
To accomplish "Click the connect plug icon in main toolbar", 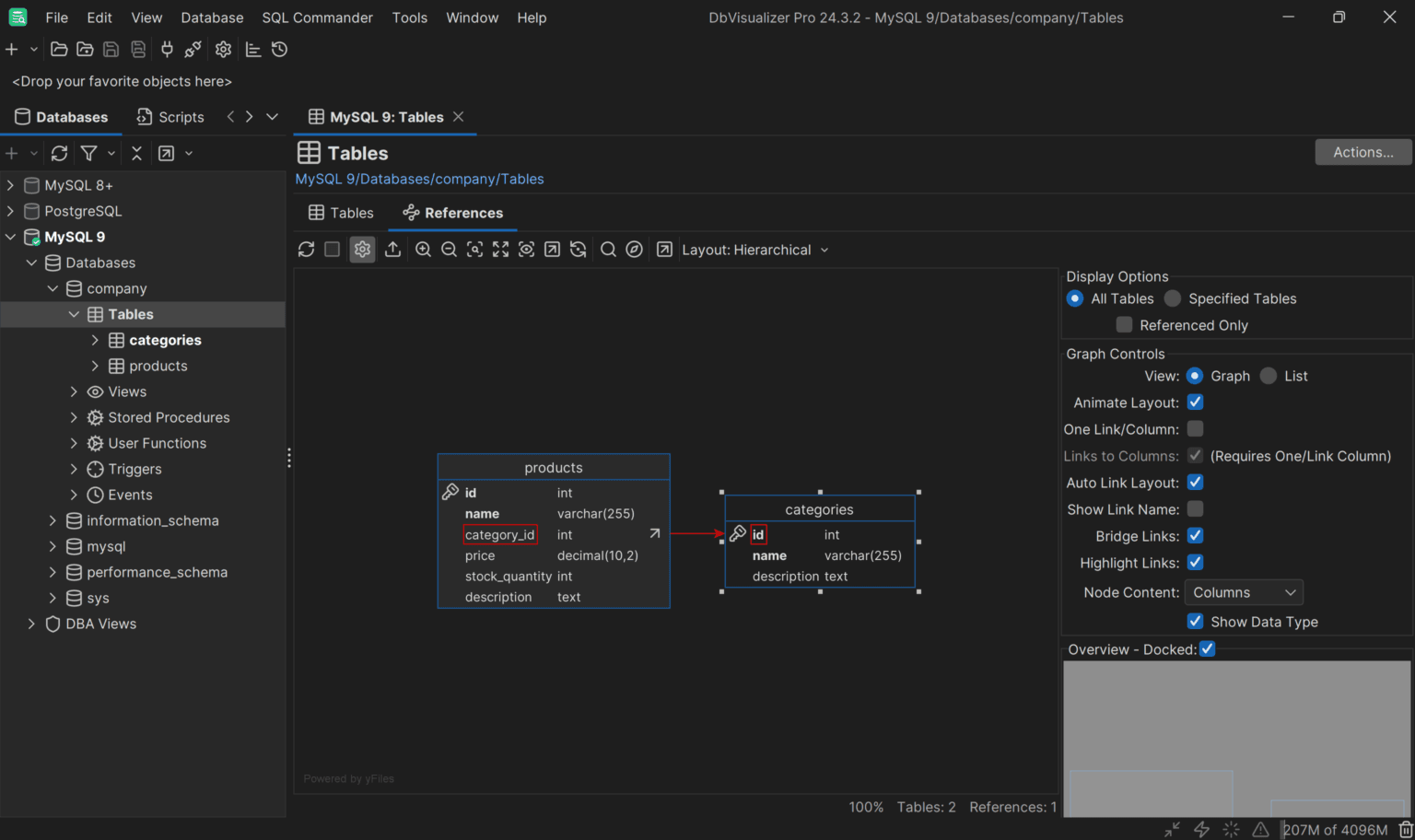I will pyautogui.click(x=167, y=50).
